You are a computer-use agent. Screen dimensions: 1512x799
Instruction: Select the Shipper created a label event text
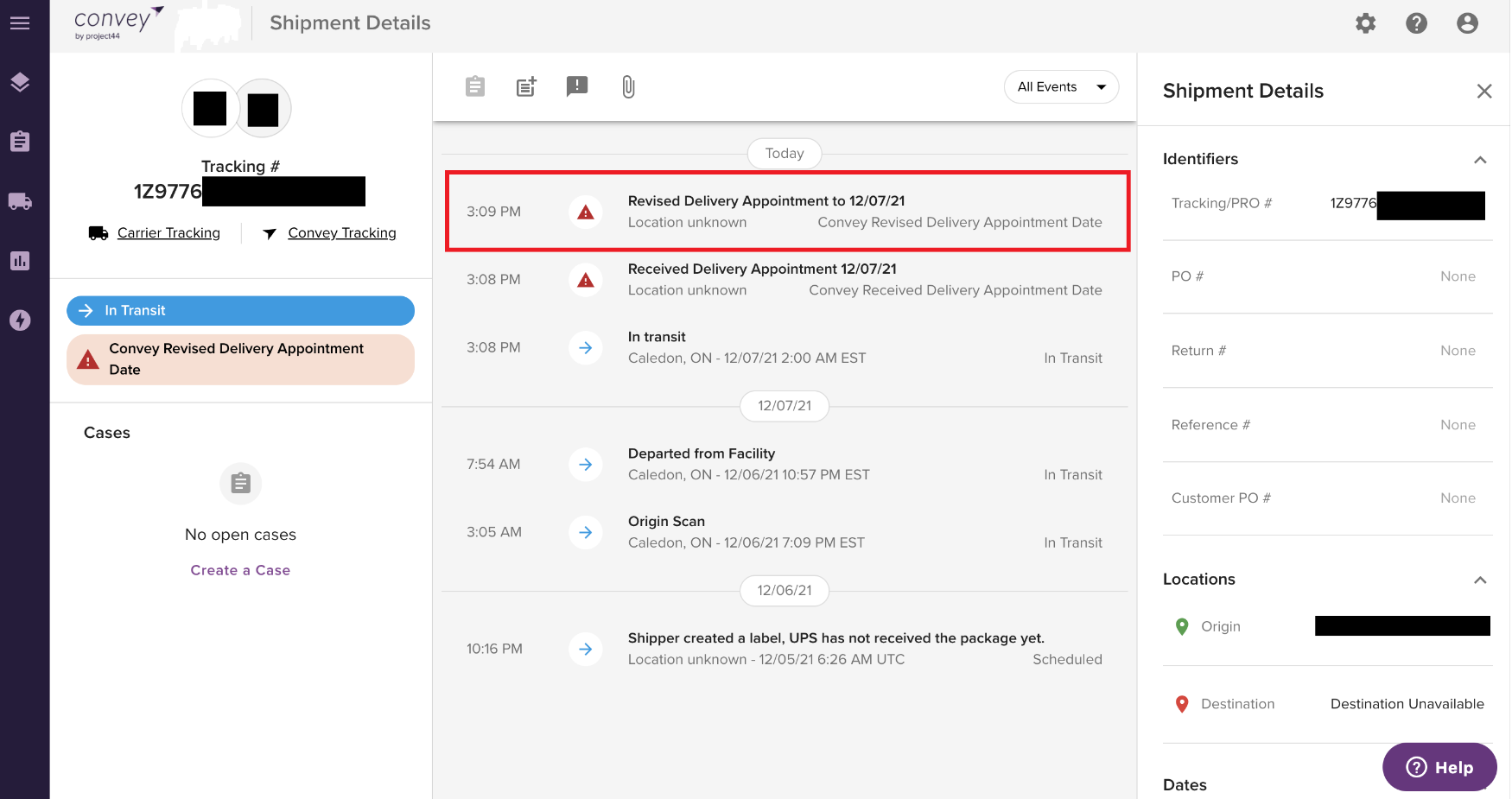836,638
